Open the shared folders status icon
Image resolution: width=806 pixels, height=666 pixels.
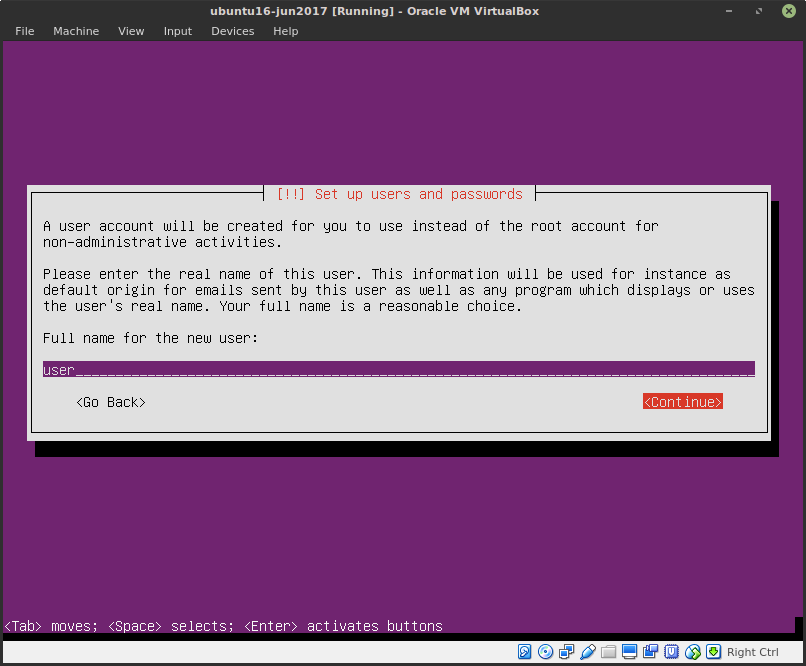608,651
